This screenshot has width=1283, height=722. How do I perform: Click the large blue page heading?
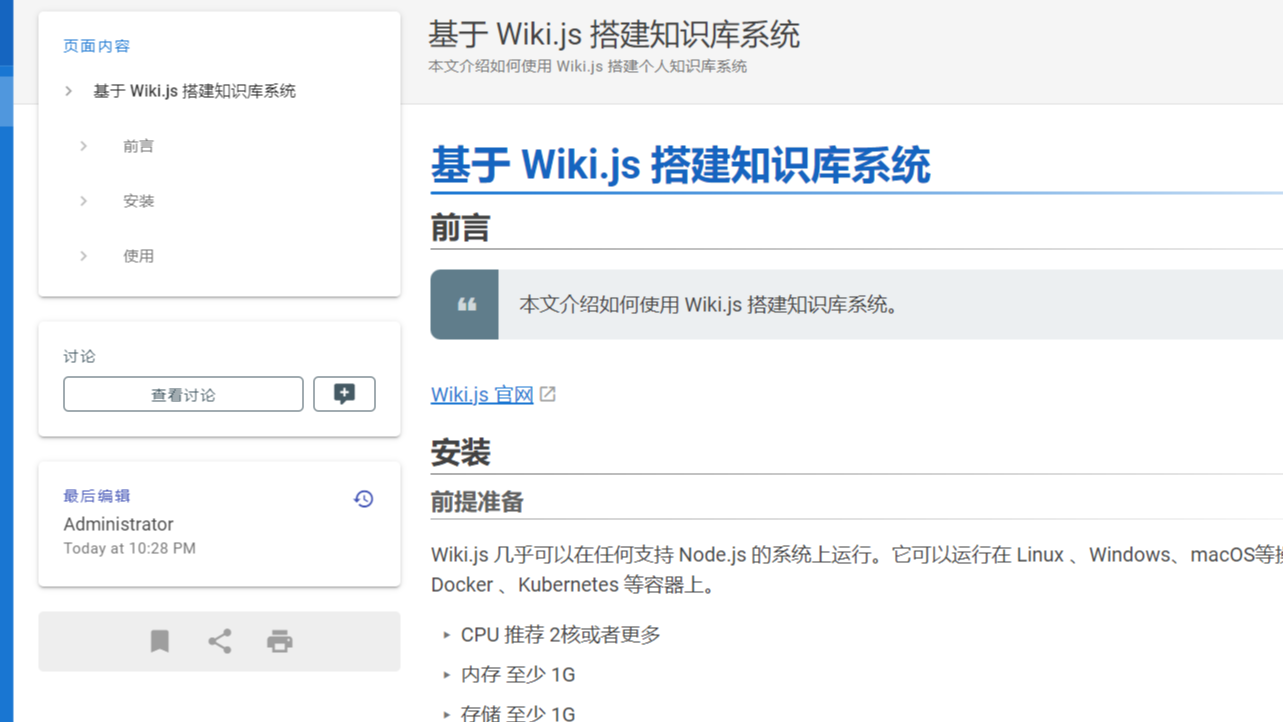tap(680, 165)
